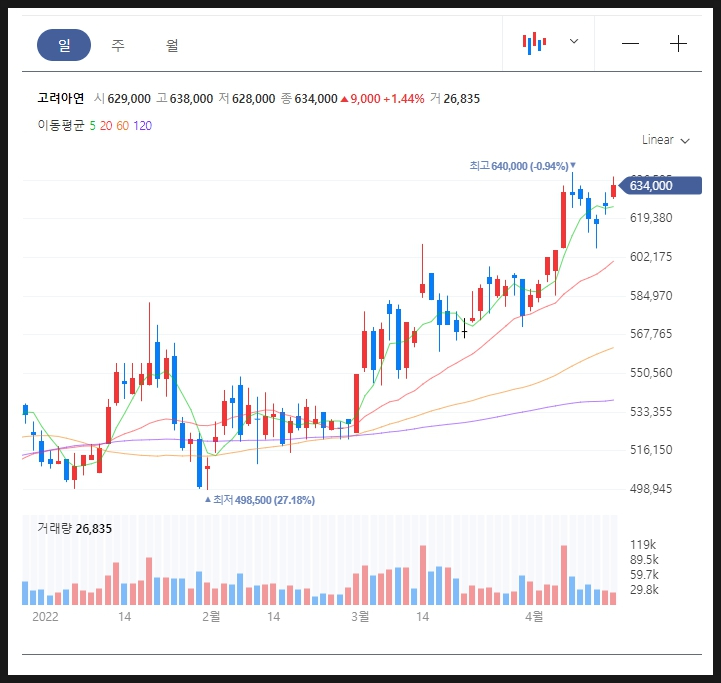Click the 59.7k volume axis label
This screenshot has width=721, height=683.
pyautogui.click(x=644, y=574)
